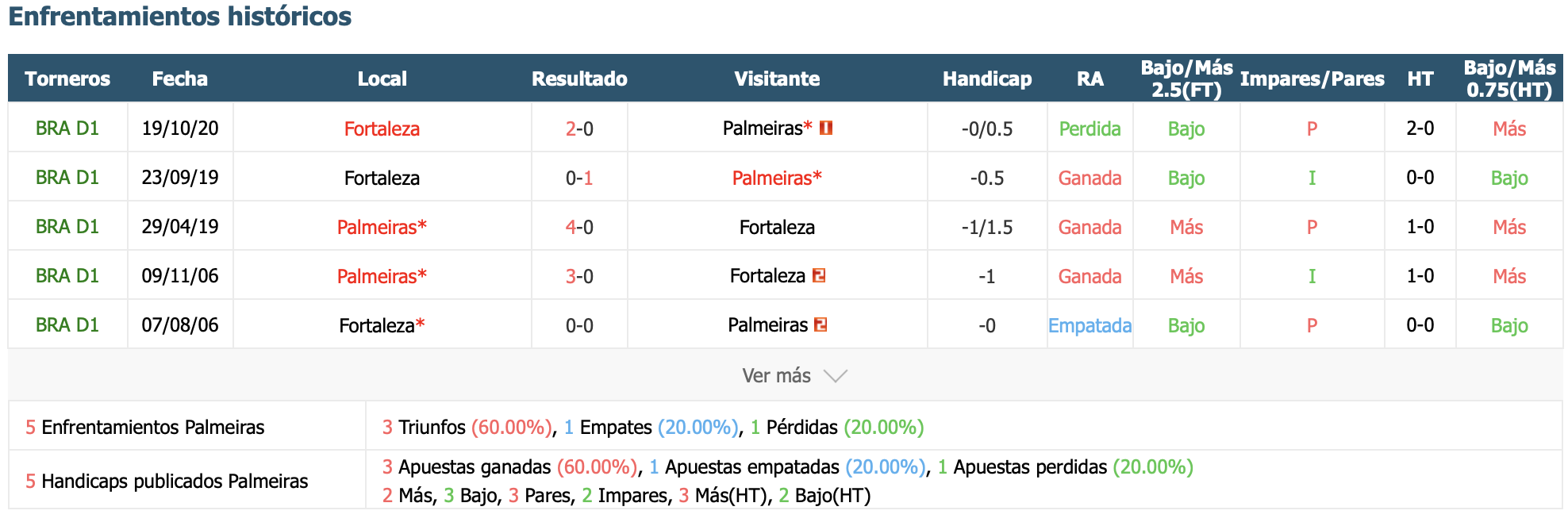The width and height of the screenshot is (1568, 522).
Task: Click red card icon beside Palmeiras 19/10/20
Action: click(x=826, y=128)
